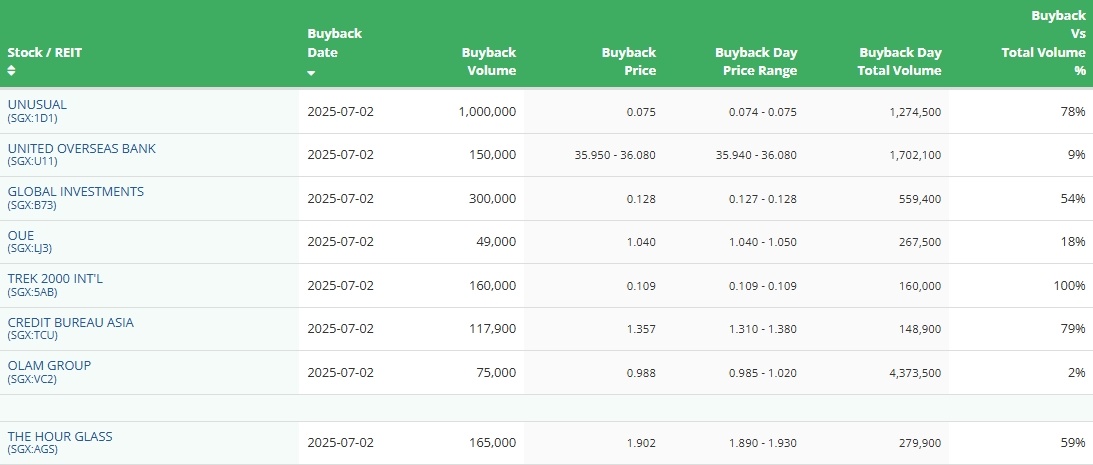
Task: Click price range 1.890 - 1.930
Action: click(763, 443)
